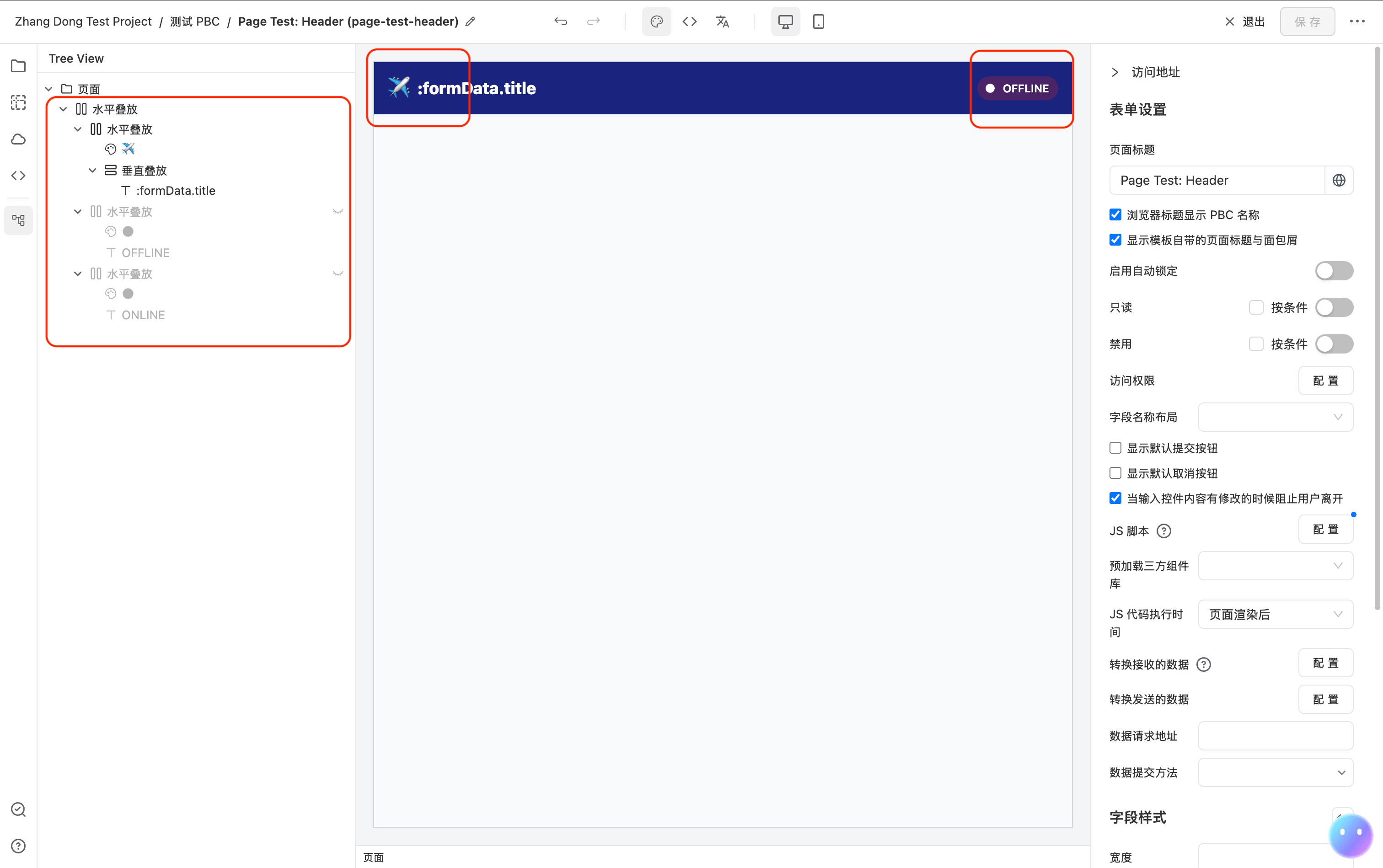Image resolution: width=1383 pixels, height=868 pixels.
Task: Open the search check icon at bottom left
Action: 18,809
